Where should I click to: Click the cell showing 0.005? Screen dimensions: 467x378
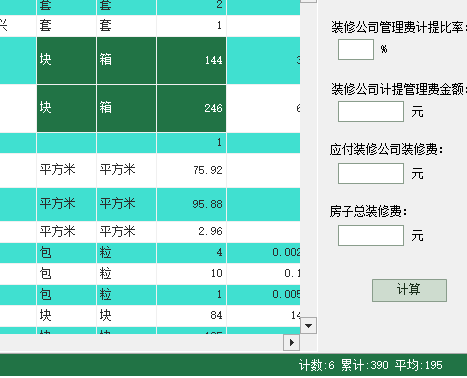pyautogui.click(x=263, y=295)
